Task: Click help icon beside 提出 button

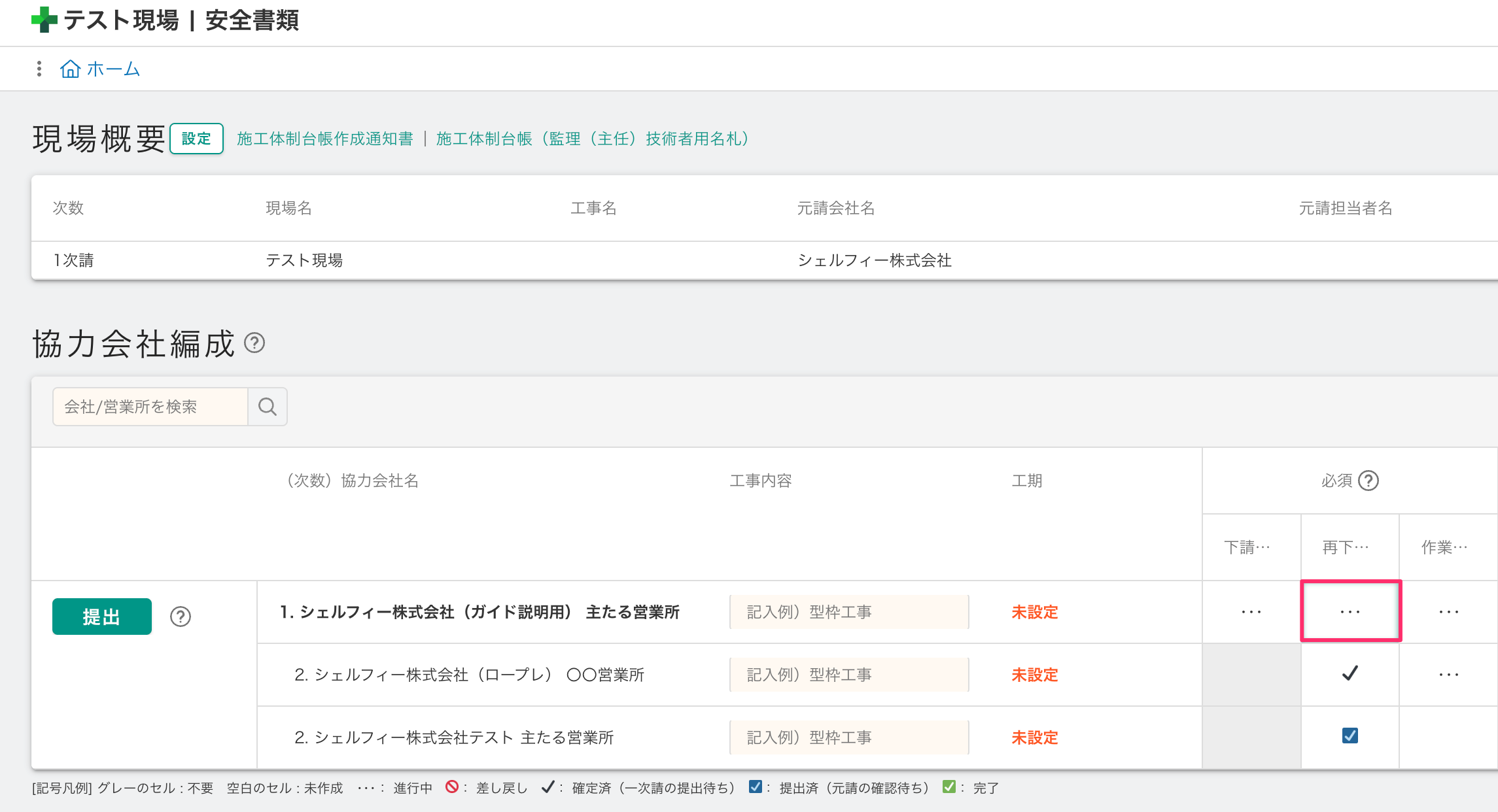Action: click(181, 617)
